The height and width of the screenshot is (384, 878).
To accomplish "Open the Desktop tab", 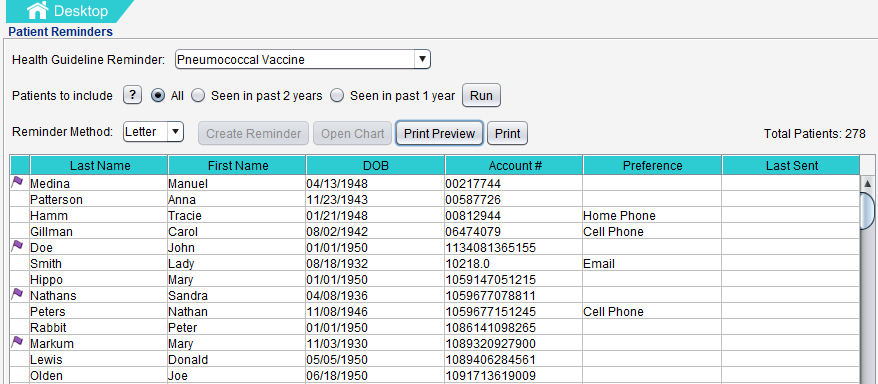I will [69, 11].
